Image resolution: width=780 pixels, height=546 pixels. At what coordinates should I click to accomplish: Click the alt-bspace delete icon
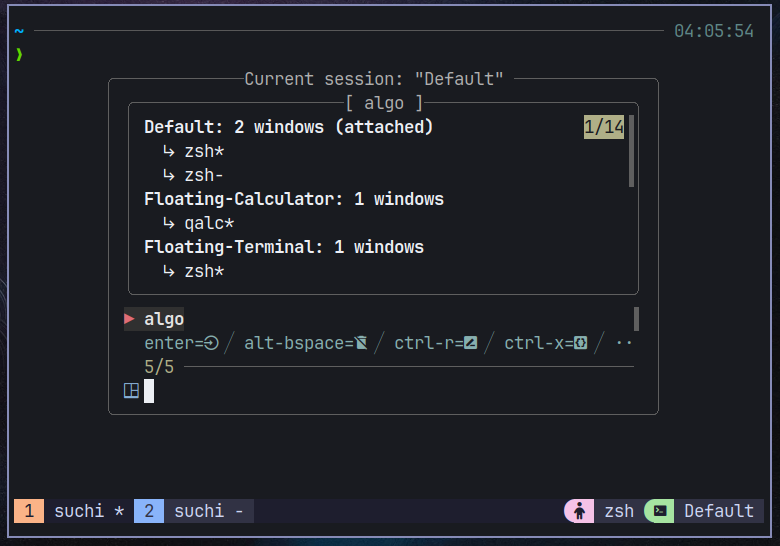(361, 343)
